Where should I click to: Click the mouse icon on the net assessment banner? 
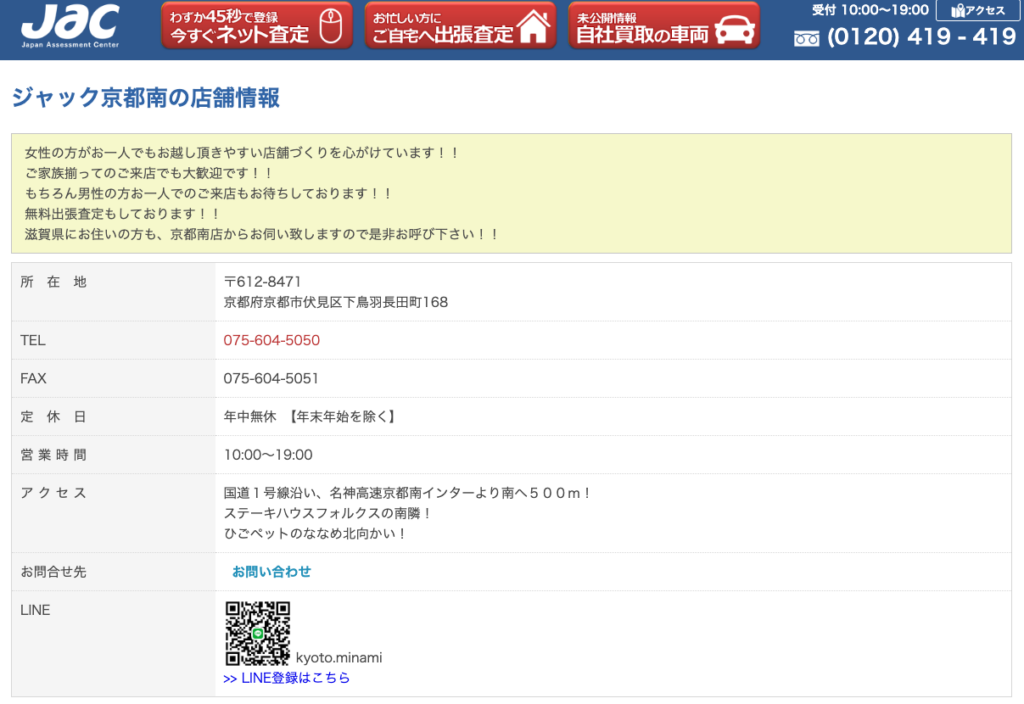(x=331, y=25)
